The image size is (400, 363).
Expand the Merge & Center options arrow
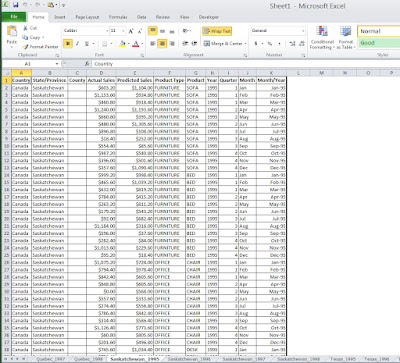pyautogui.click(x=245, y=44)
